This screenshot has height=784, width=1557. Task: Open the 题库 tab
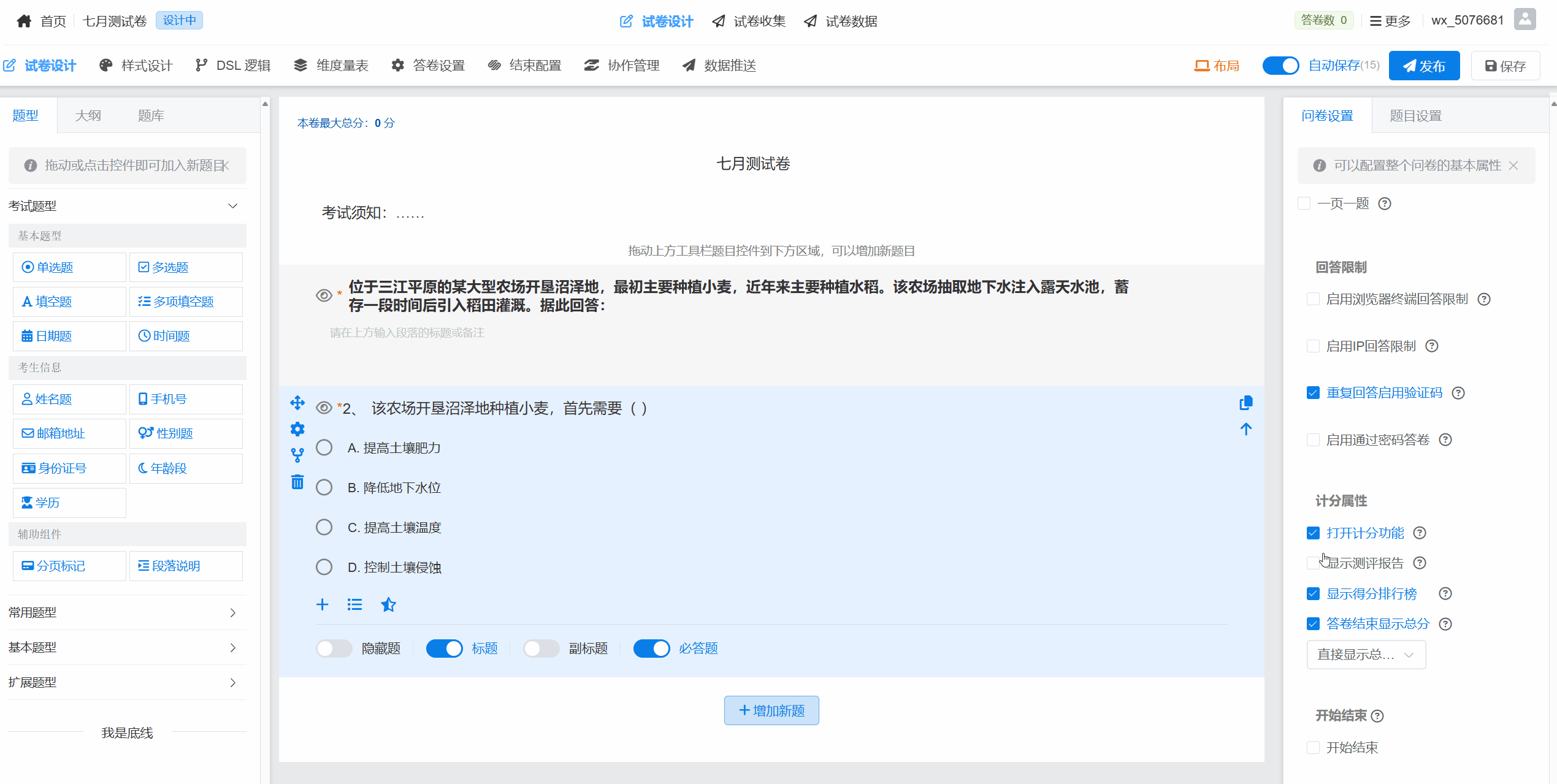click(x=151, y=116)
